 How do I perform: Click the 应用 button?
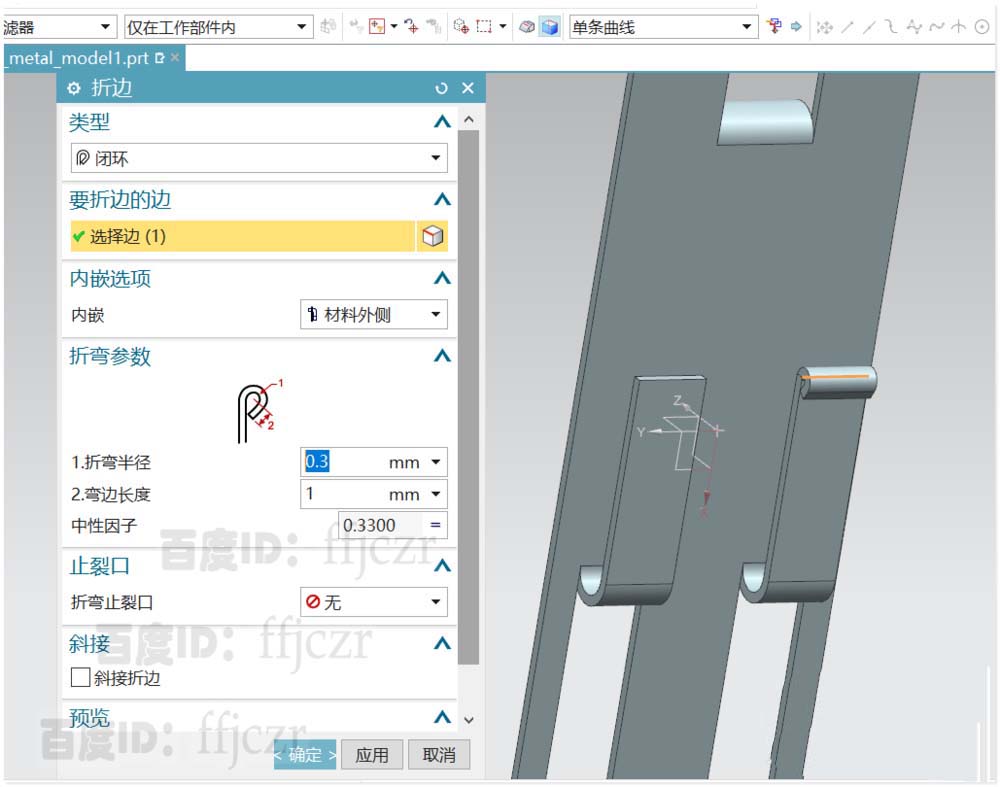point(372,755)
